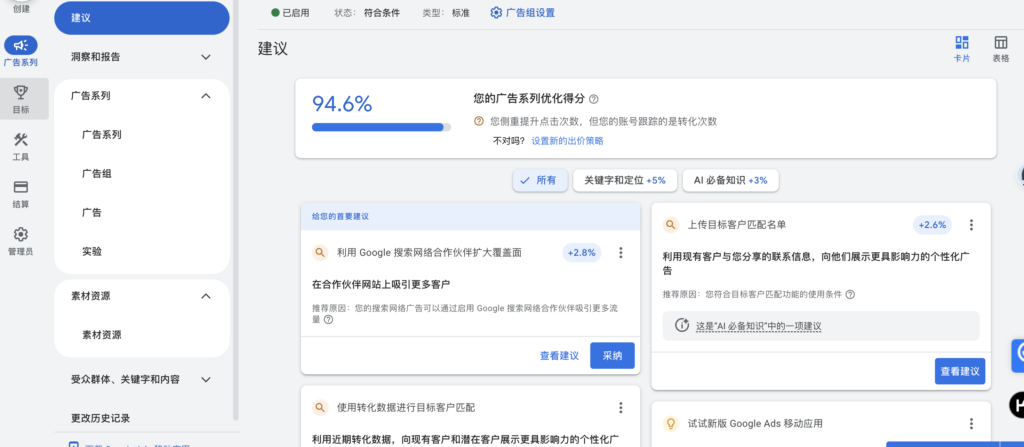Click lightbulb icon on 试试新版 Google Ads card
The image size is (1024, 447).
671,423
